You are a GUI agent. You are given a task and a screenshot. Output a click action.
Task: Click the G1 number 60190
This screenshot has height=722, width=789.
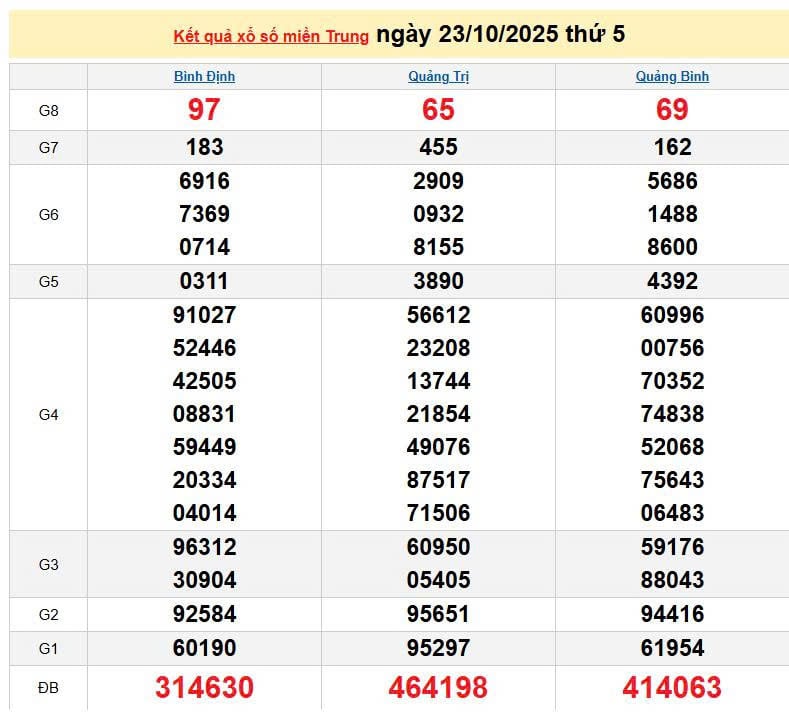tap(204, 648)
